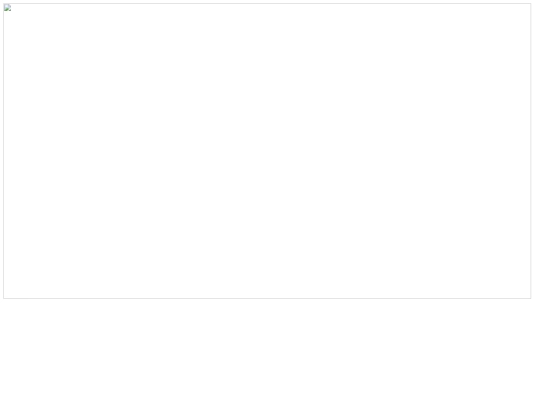Click the broken image icon
The width and height of the screenshot is (540, 405).
(x=8, y=8)
